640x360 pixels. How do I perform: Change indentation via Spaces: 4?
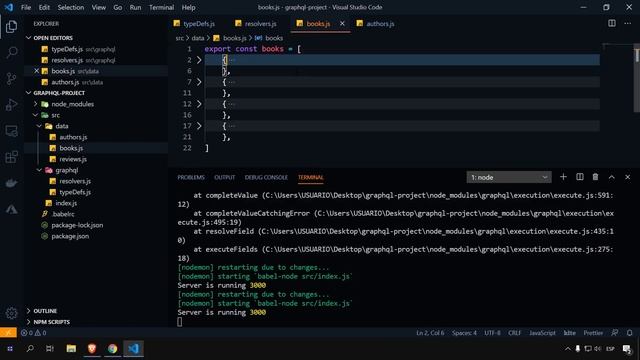click(464, 333)
